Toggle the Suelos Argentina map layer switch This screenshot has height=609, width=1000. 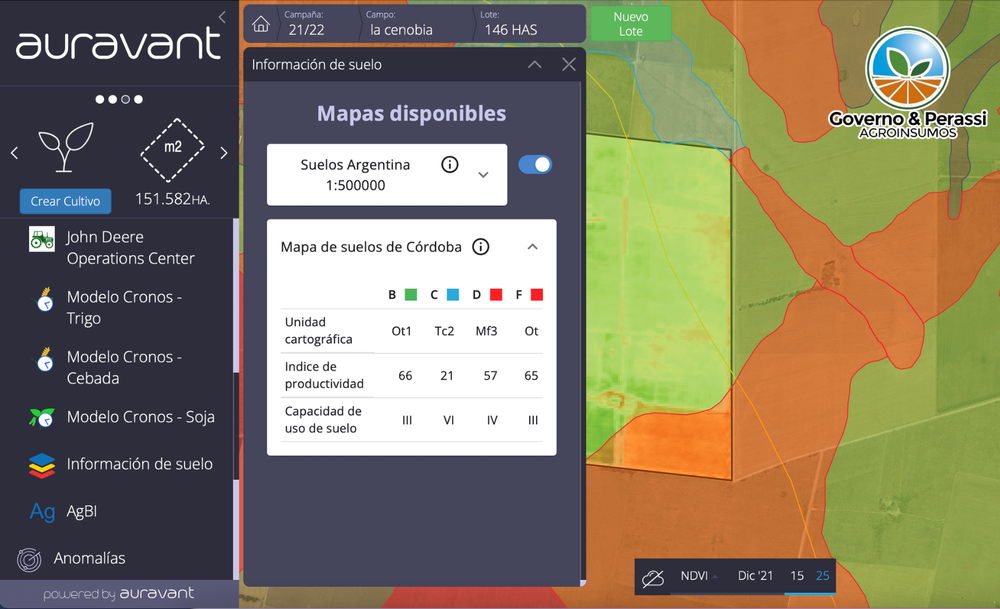pyautogui.click(x=535, y=165)
